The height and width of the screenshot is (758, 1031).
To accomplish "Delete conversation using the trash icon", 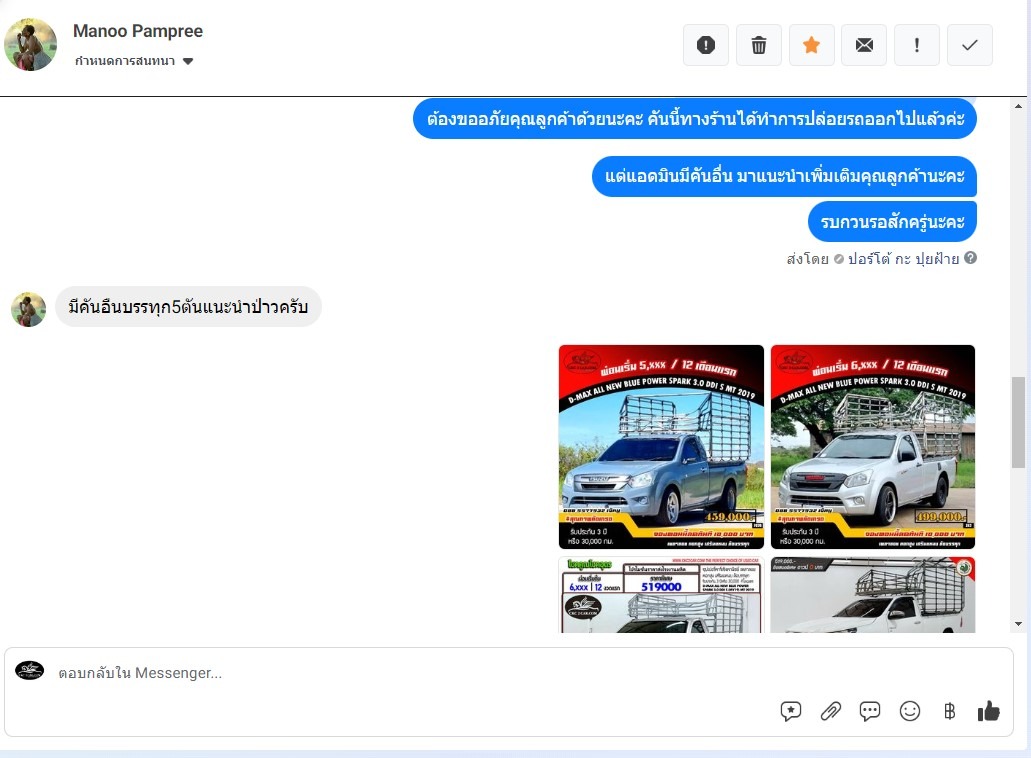I will pos(759,45).
